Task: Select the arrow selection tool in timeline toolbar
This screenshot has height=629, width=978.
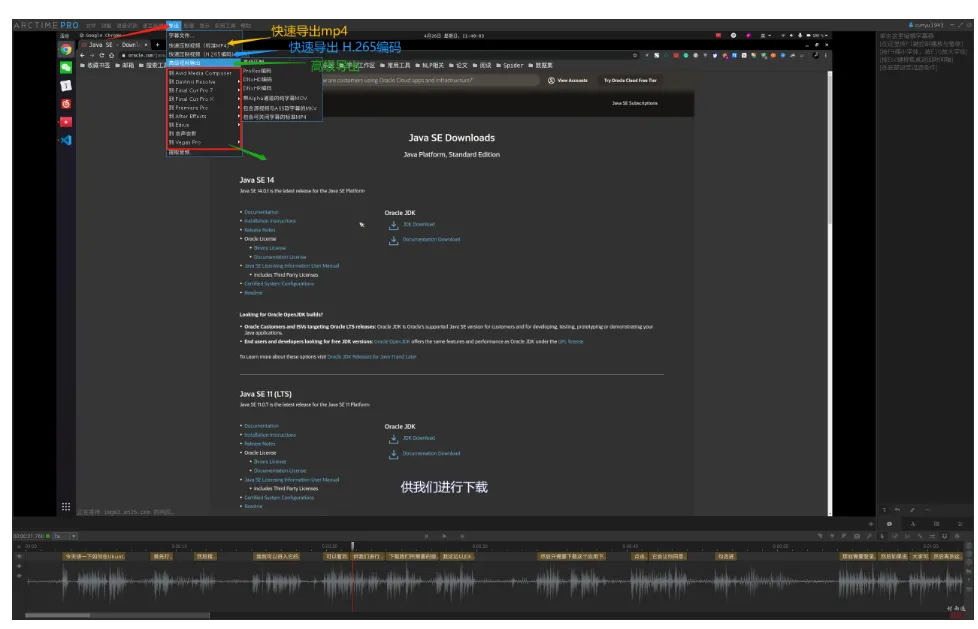Action: tap(883, 536)
